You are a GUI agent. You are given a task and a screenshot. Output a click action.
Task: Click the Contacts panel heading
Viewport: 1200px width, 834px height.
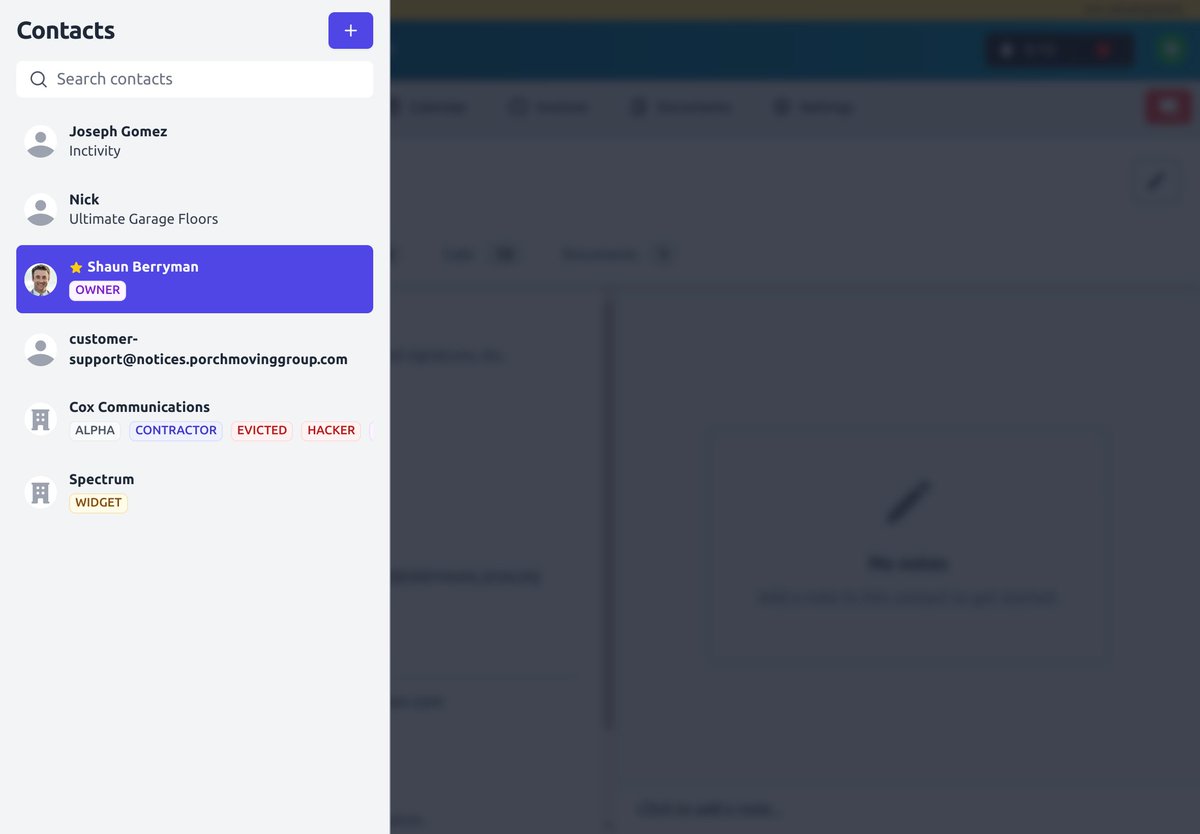click(x=66, y=30)
